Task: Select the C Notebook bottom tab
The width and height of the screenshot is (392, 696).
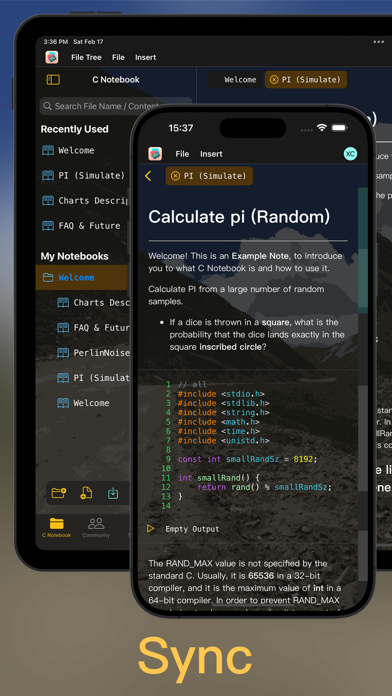Action: click(56, 527)
